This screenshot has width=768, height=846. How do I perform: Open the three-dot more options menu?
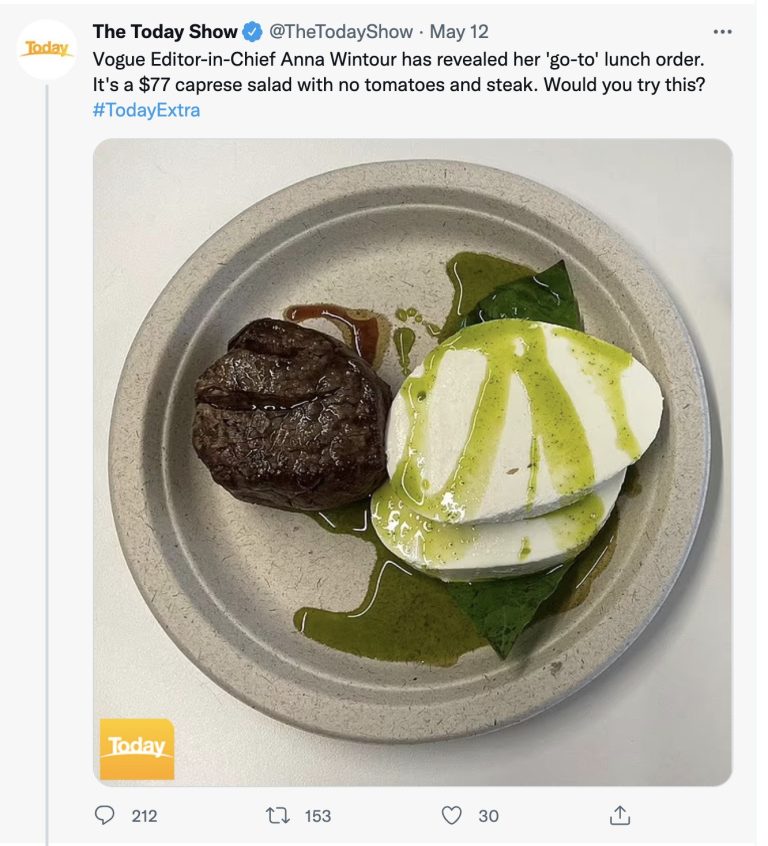click(x=722, y=32)
